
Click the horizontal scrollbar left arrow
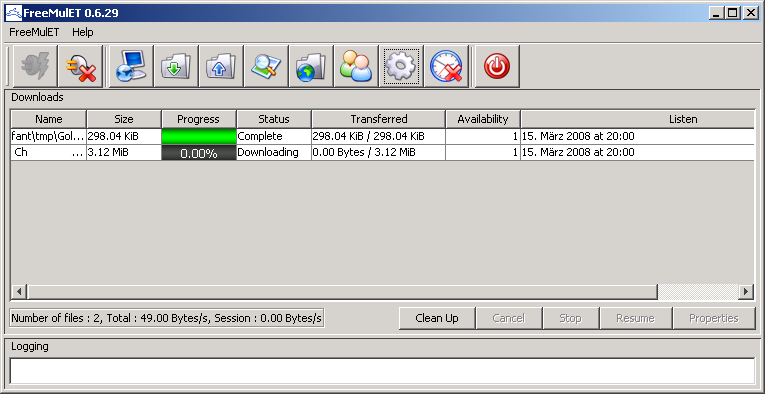tap(19, 292)
